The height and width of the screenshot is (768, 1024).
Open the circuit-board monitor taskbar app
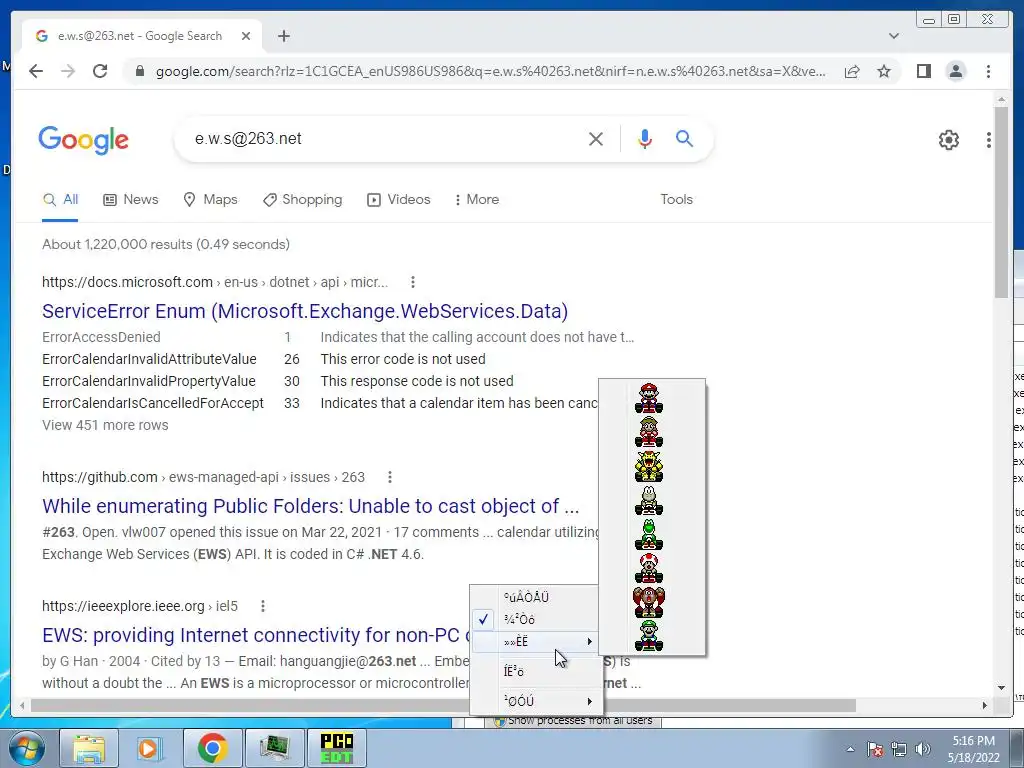coord(274,748)
